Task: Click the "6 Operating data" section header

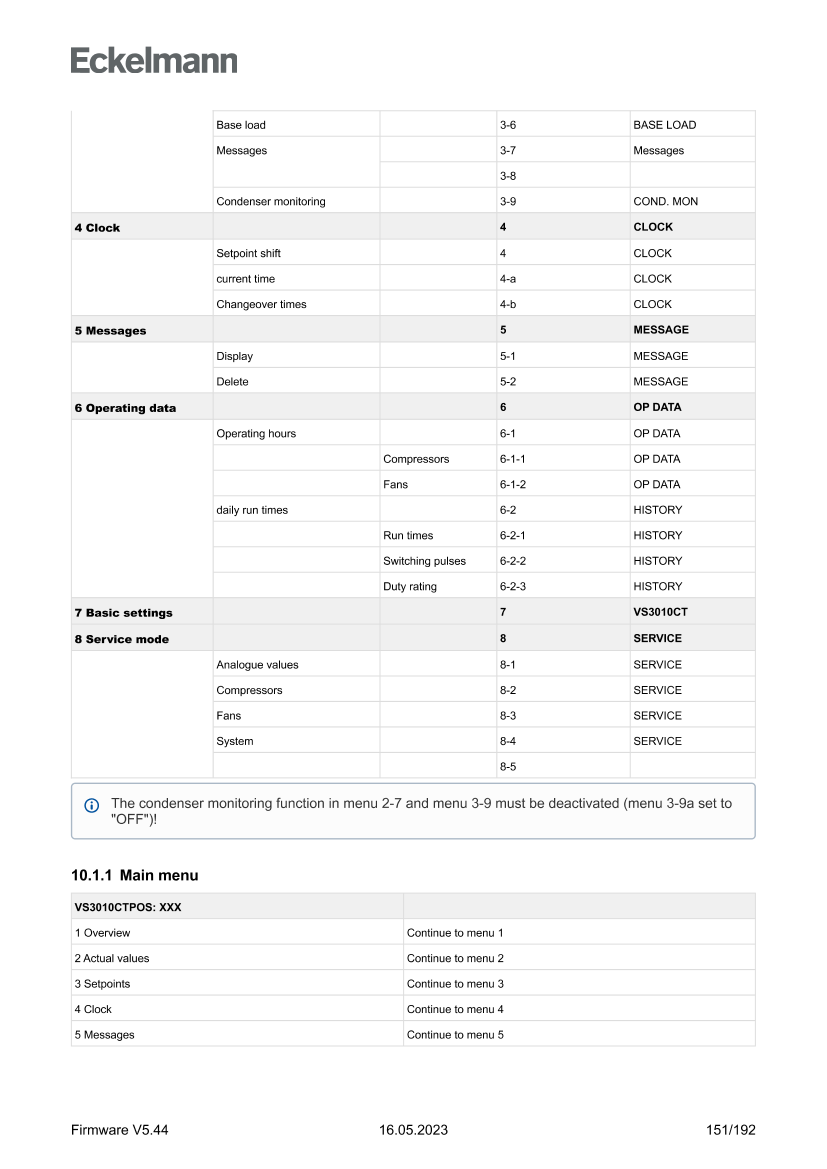Action: (125, 408)
